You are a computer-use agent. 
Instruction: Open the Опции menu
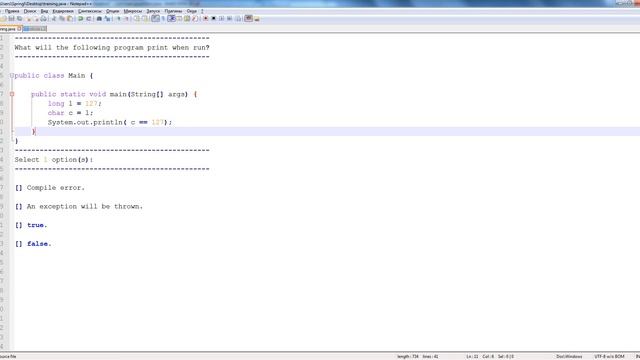112,11
